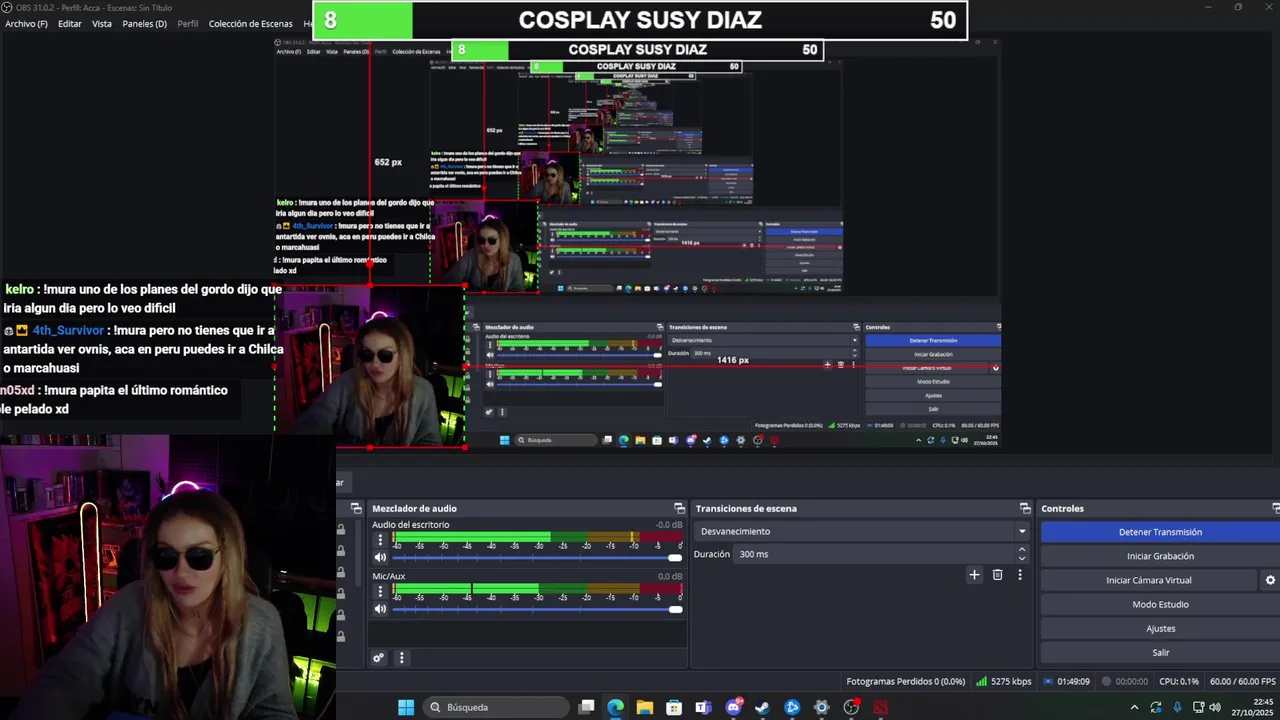This screenshot has height=720, width=1280.
Task: Click the microphone tray icon
Action: coord(1177,707)
